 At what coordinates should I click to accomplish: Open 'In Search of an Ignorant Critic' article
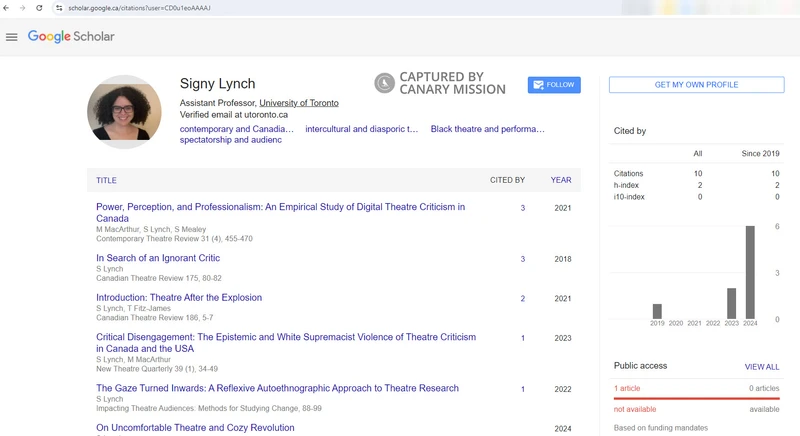[158, 258]
